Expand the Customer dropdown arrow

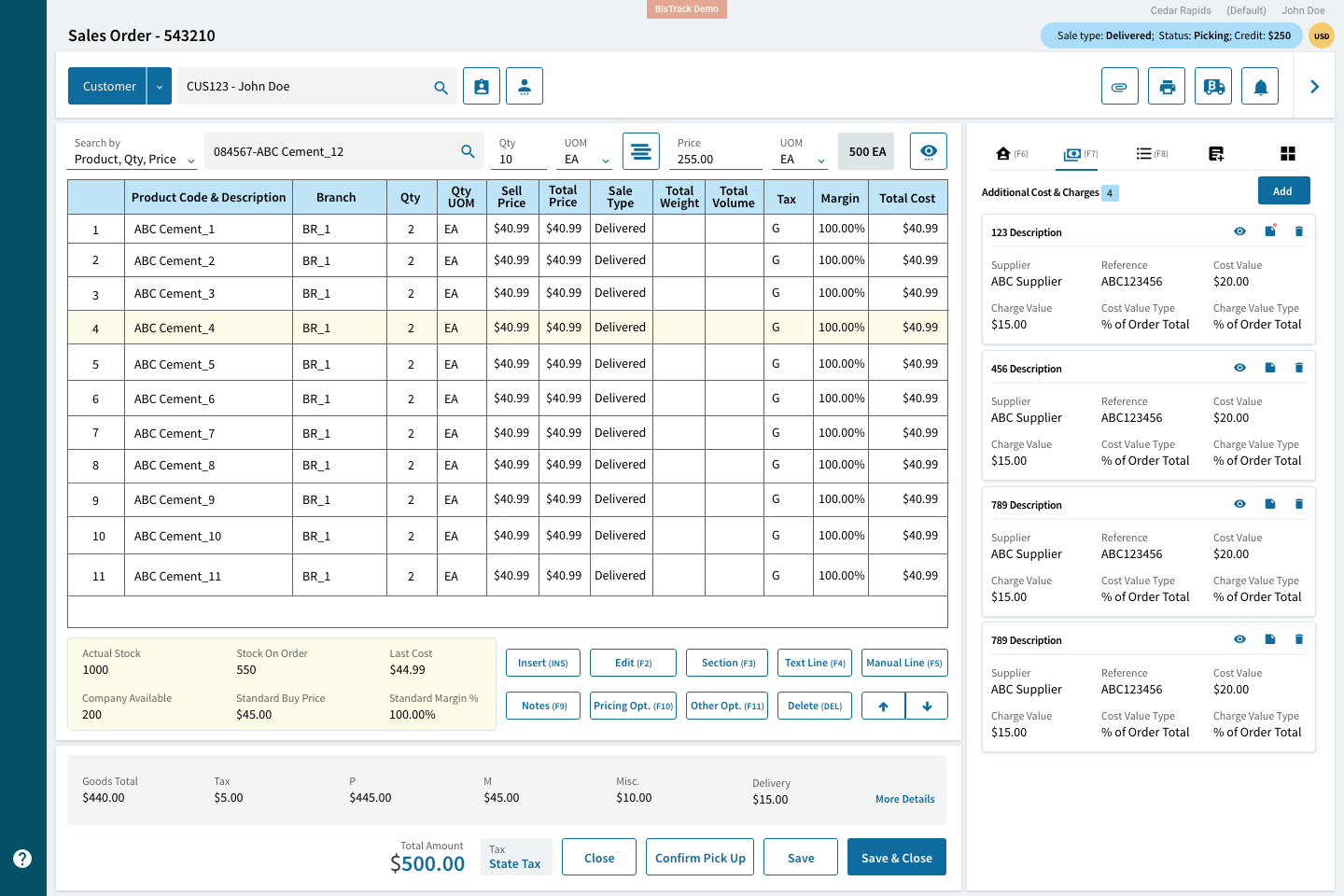[x=159, y=85]
